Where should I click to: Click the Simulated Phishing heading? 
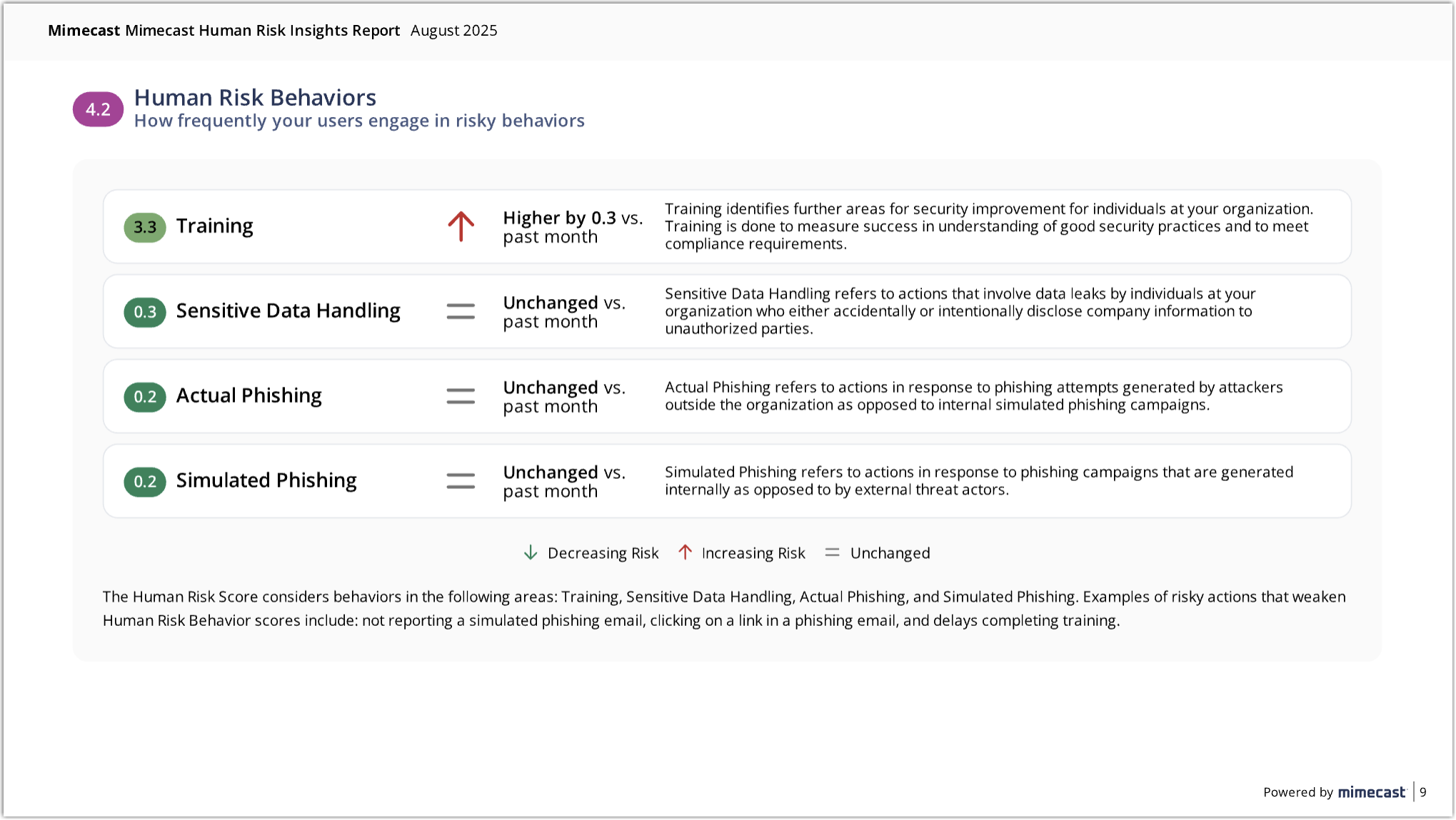click(x=266, y=481)
